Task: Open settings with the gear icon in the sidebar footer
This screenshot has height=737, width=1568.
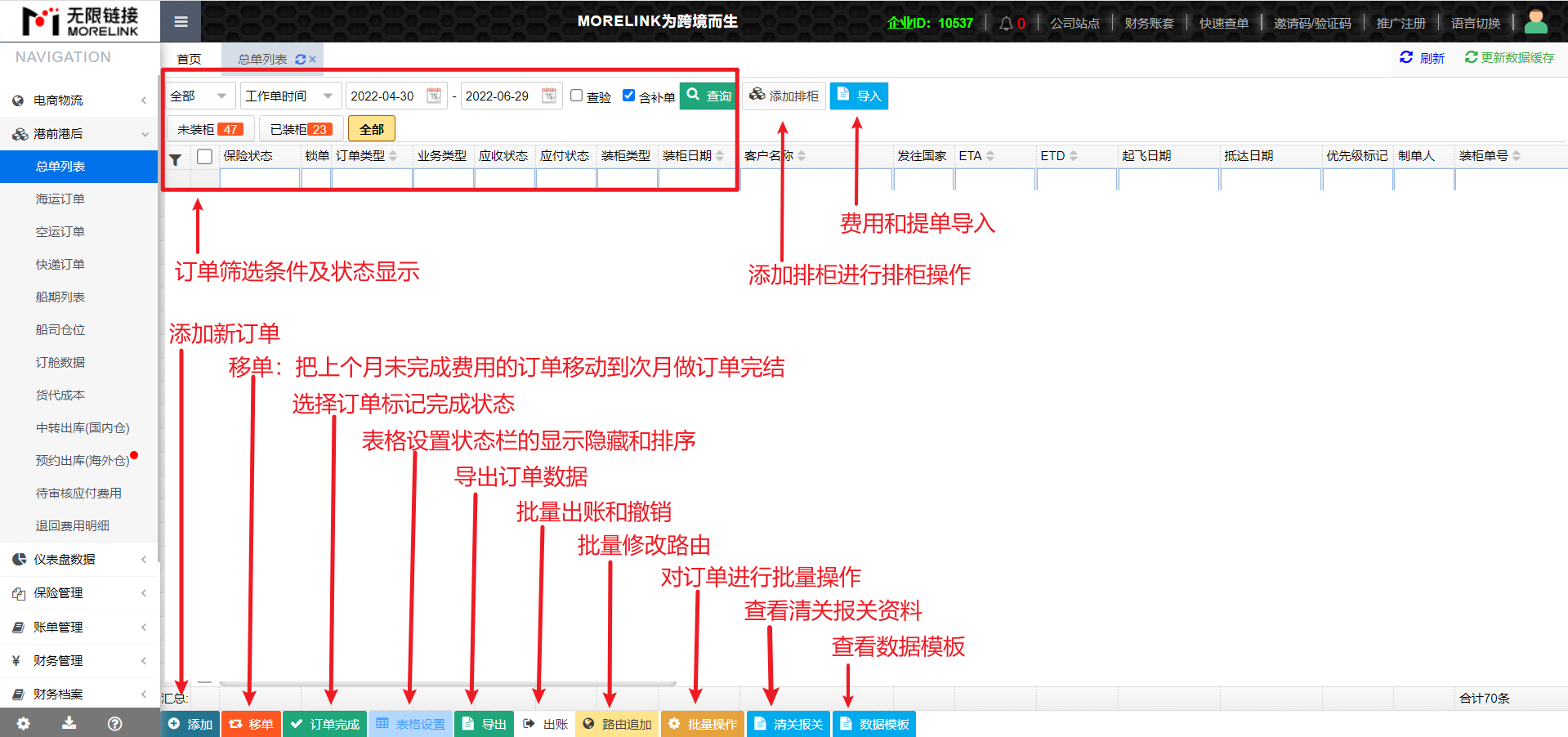Action: click(x=23, y=723)
